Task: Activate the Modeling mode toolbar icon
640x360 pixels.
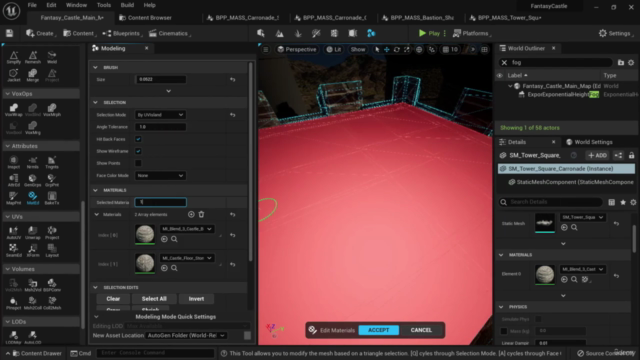Action: 371,33
